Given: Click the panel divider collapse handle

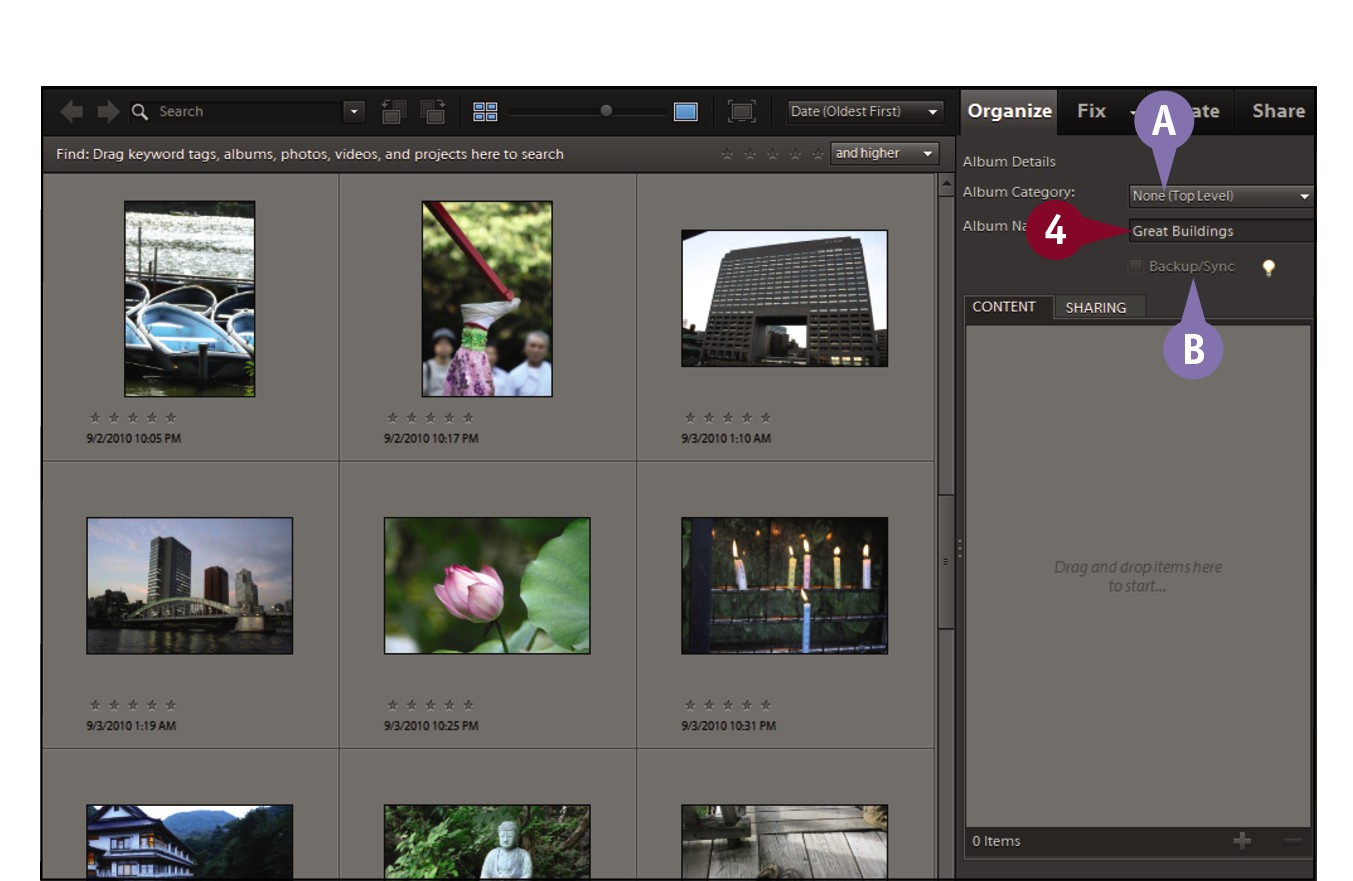Looking at the screenshot, I should [959, 548].
